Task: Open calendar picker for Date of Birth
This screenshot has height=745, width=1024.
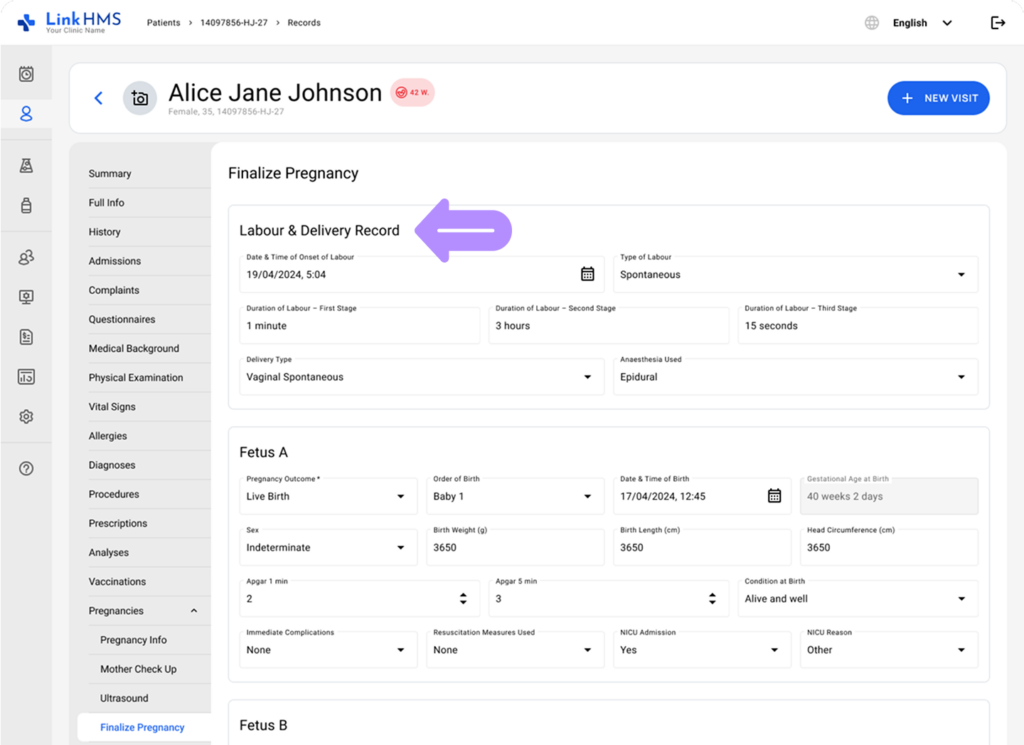Action: click(774, 496)
